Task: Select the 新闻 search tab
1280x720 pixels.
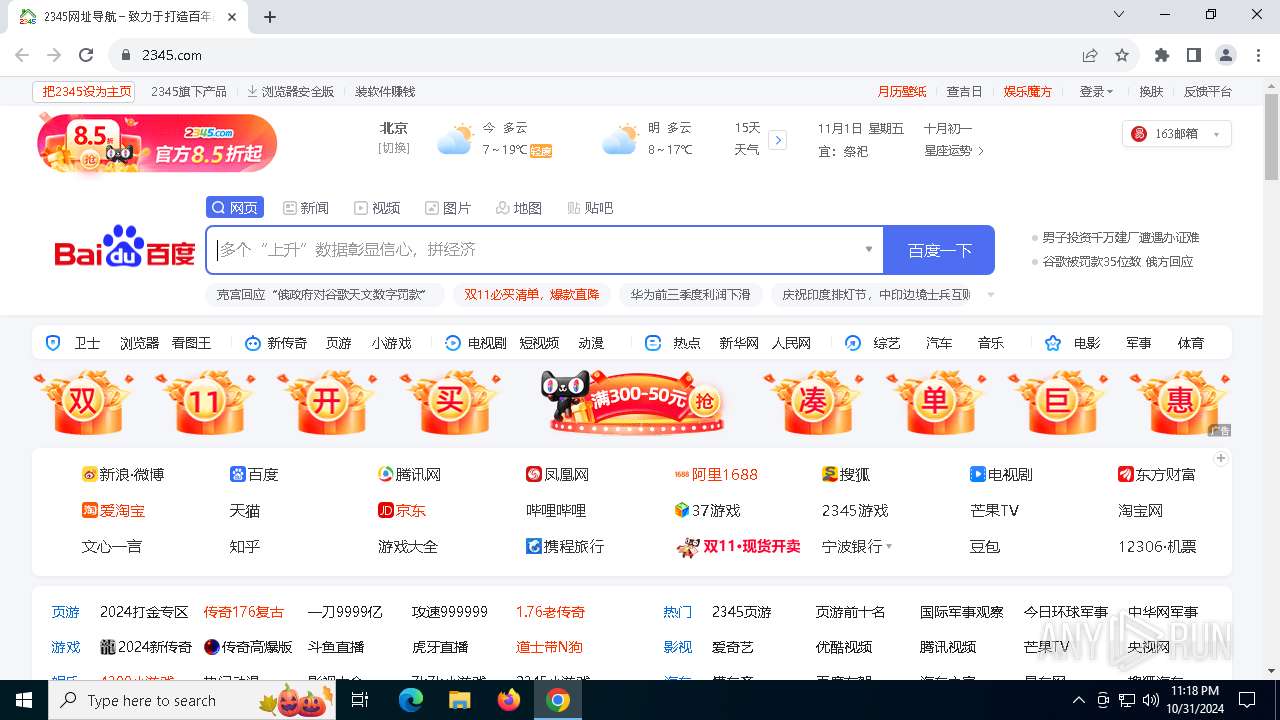Action: (306, 208)
